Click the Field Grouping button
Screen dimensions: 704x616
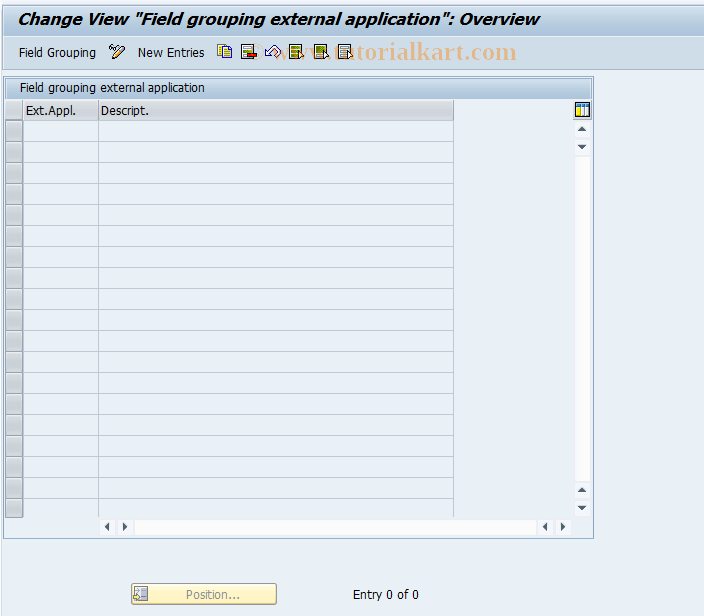(57, 53)
